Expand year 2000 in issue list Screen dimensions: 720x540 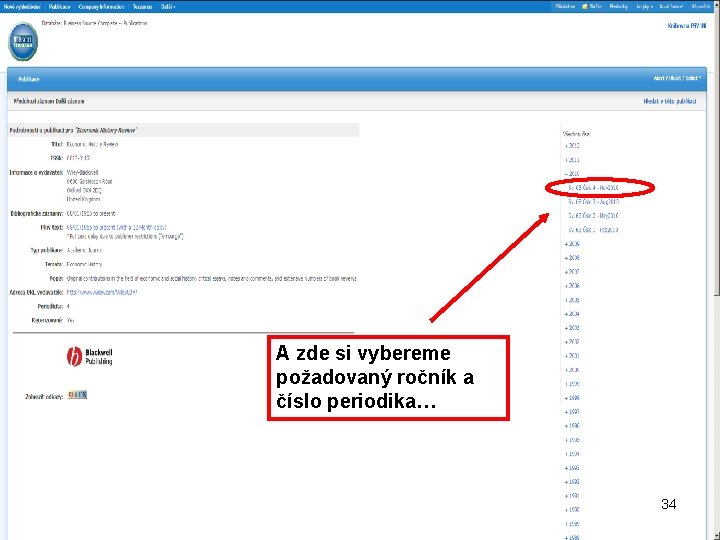click(x=572, y=370)
